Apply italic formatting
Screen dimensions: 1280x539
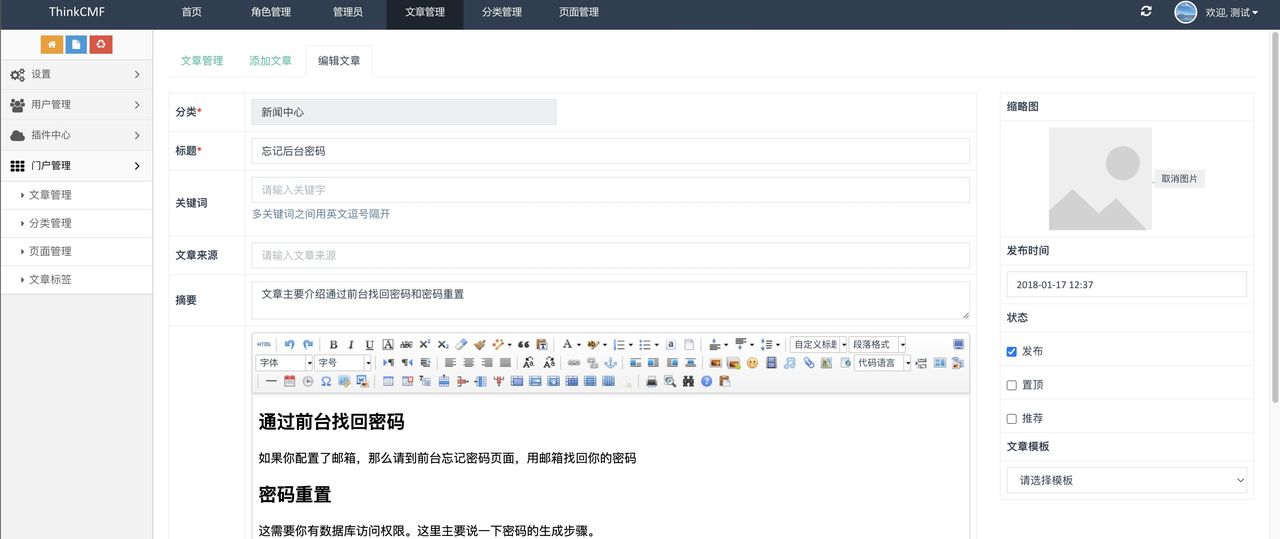(351, 345)
